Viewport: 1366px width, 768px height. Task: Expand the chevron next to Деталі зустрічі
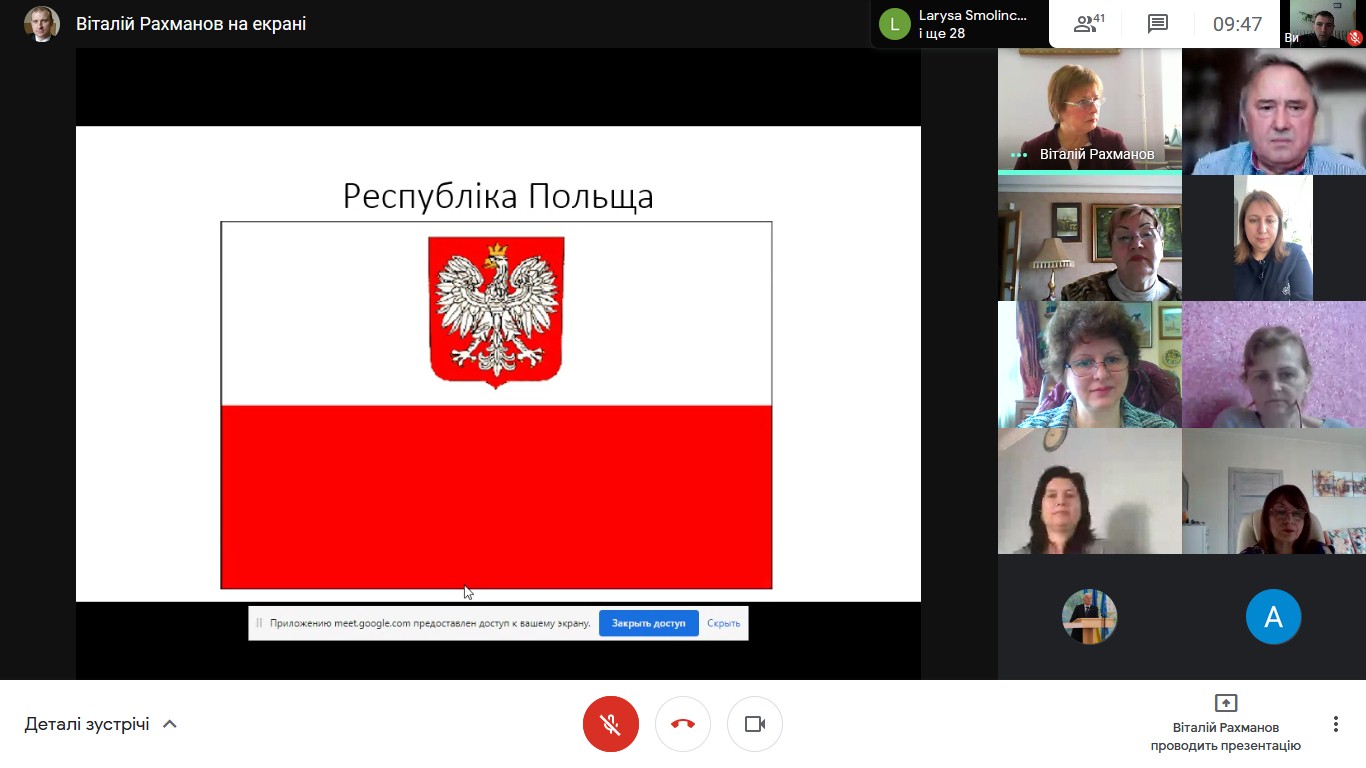(170, 724)
